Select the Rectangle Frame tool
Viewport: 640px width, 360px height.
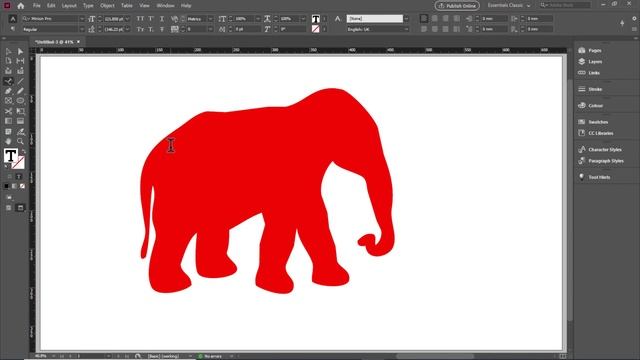point(8,100)
